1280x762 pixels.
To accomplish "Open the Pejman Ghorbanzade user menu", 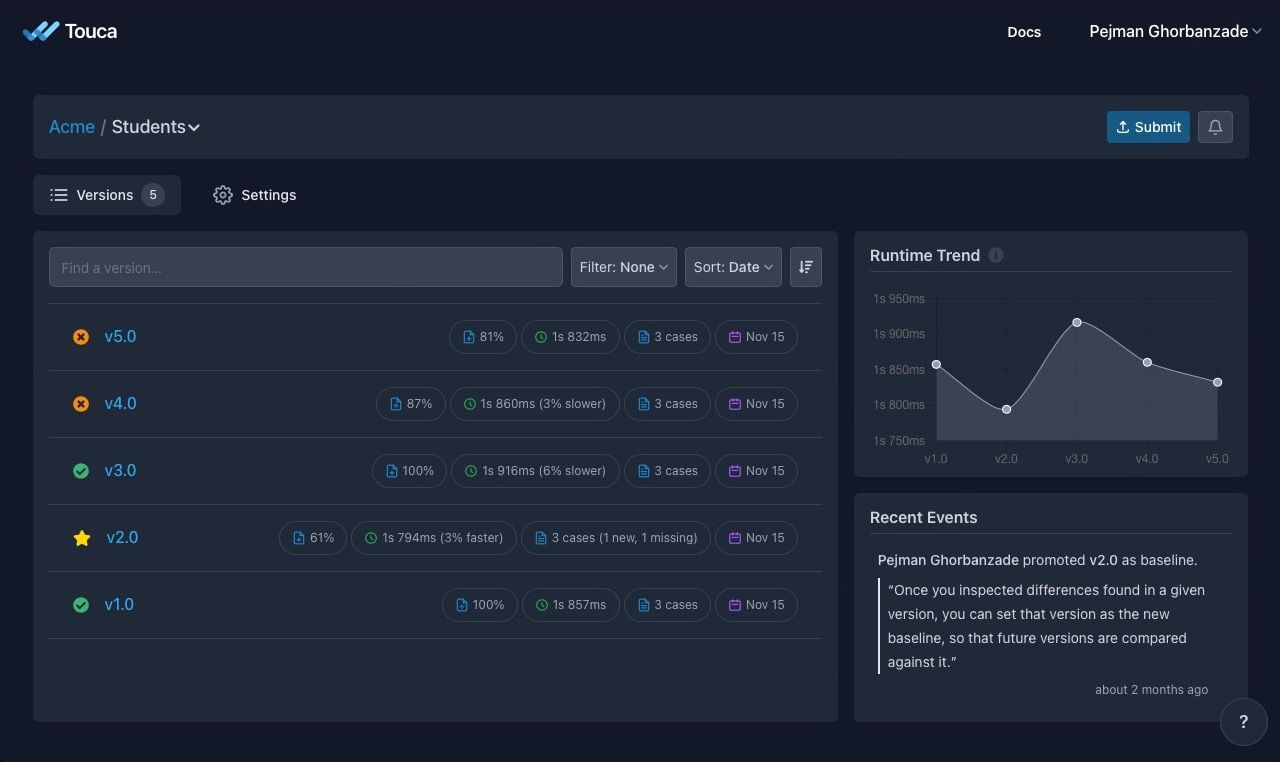I will point(1176,31).
